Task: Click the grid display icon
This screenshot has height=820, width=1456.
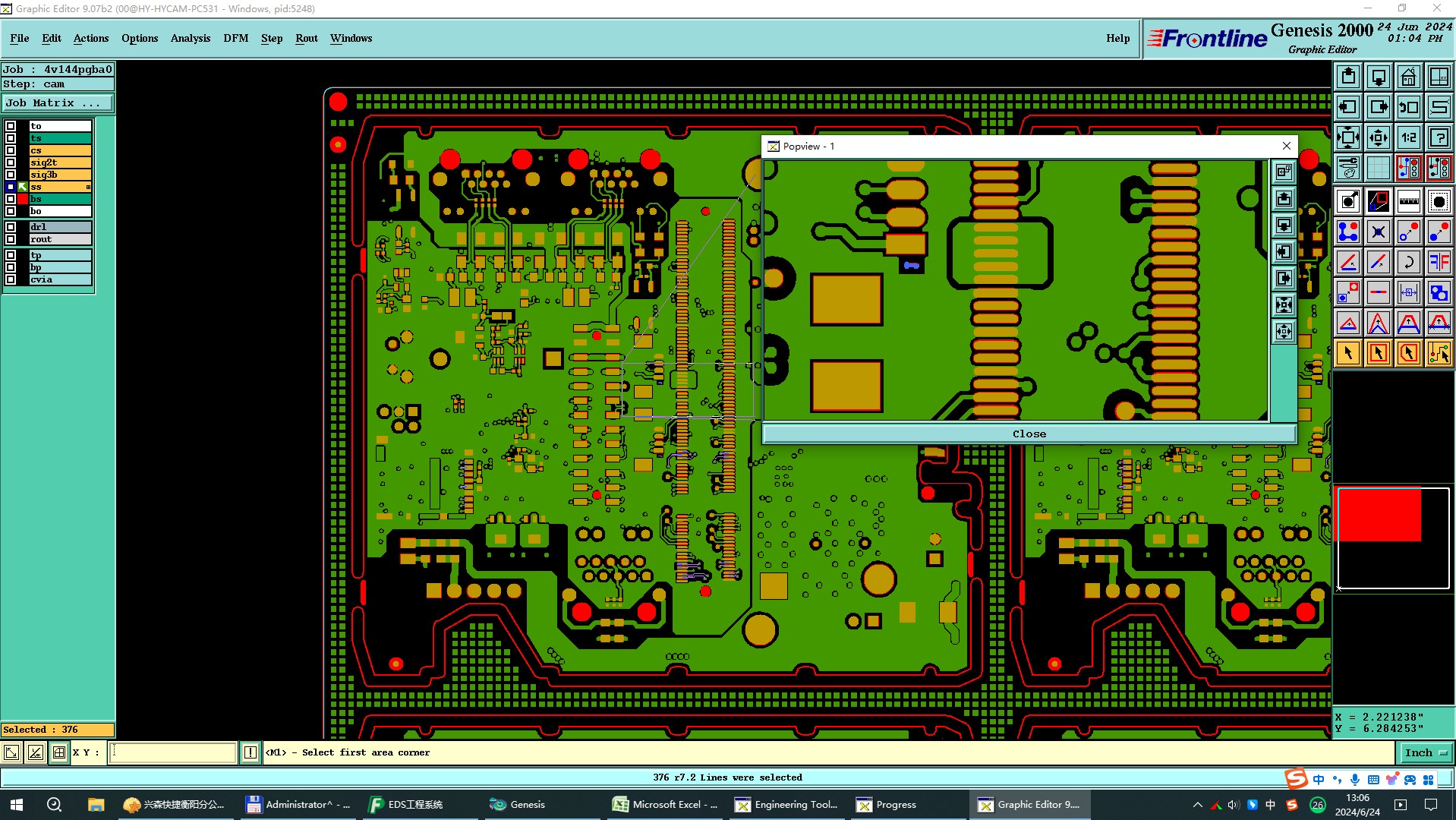Action: [1378, 167]
